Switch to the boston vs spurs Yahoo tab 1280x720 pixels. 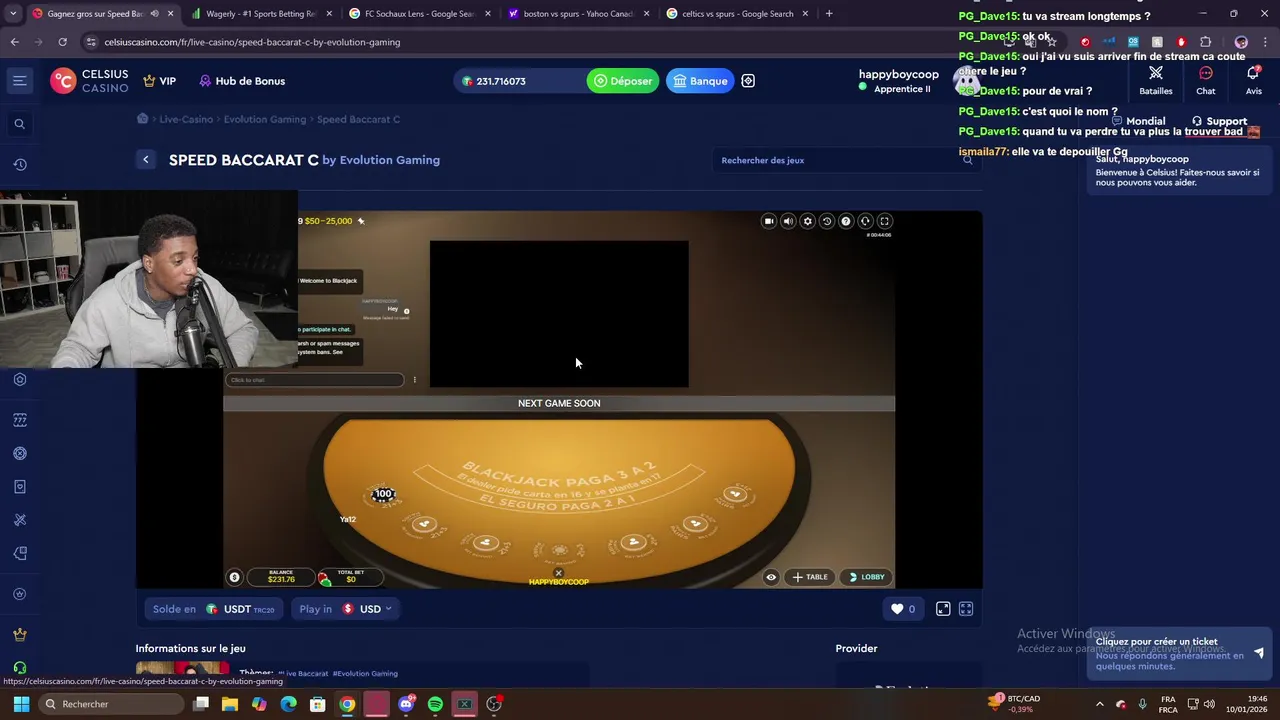578,14
